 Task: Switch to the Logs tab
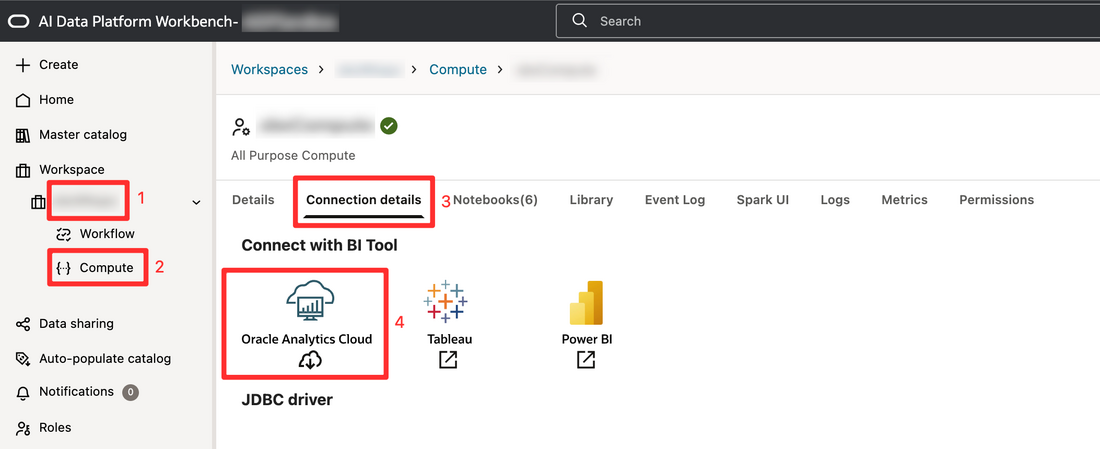click(x=835, y=200)
